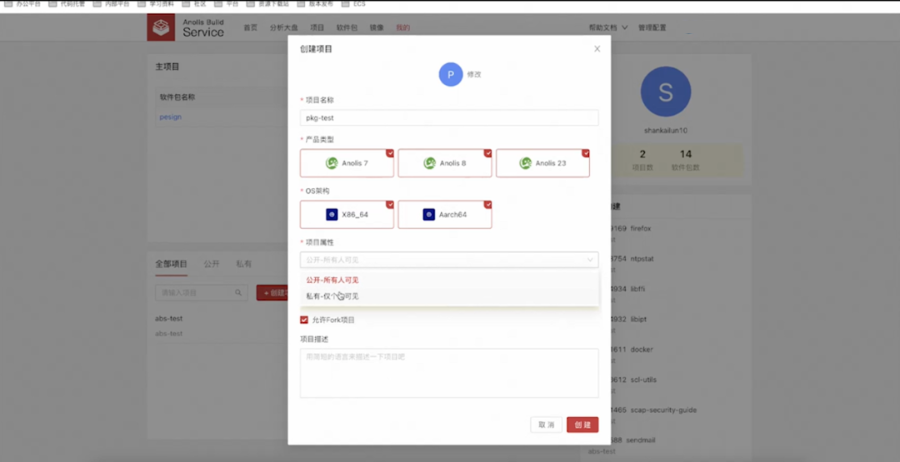This screenshot has width=900, height=462.
Task: Open 管理配置 in header
Action: coord(652,28)
